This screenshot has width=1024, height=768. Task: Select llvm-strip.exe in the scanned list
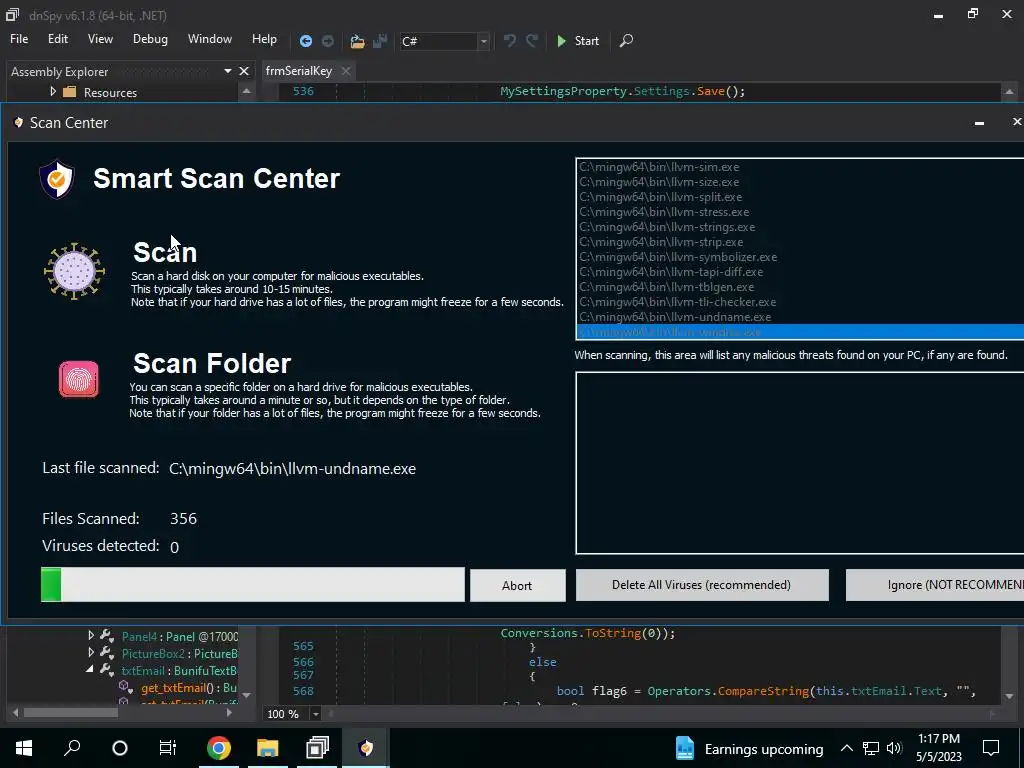pyautogui.click(x=801, y=242)
